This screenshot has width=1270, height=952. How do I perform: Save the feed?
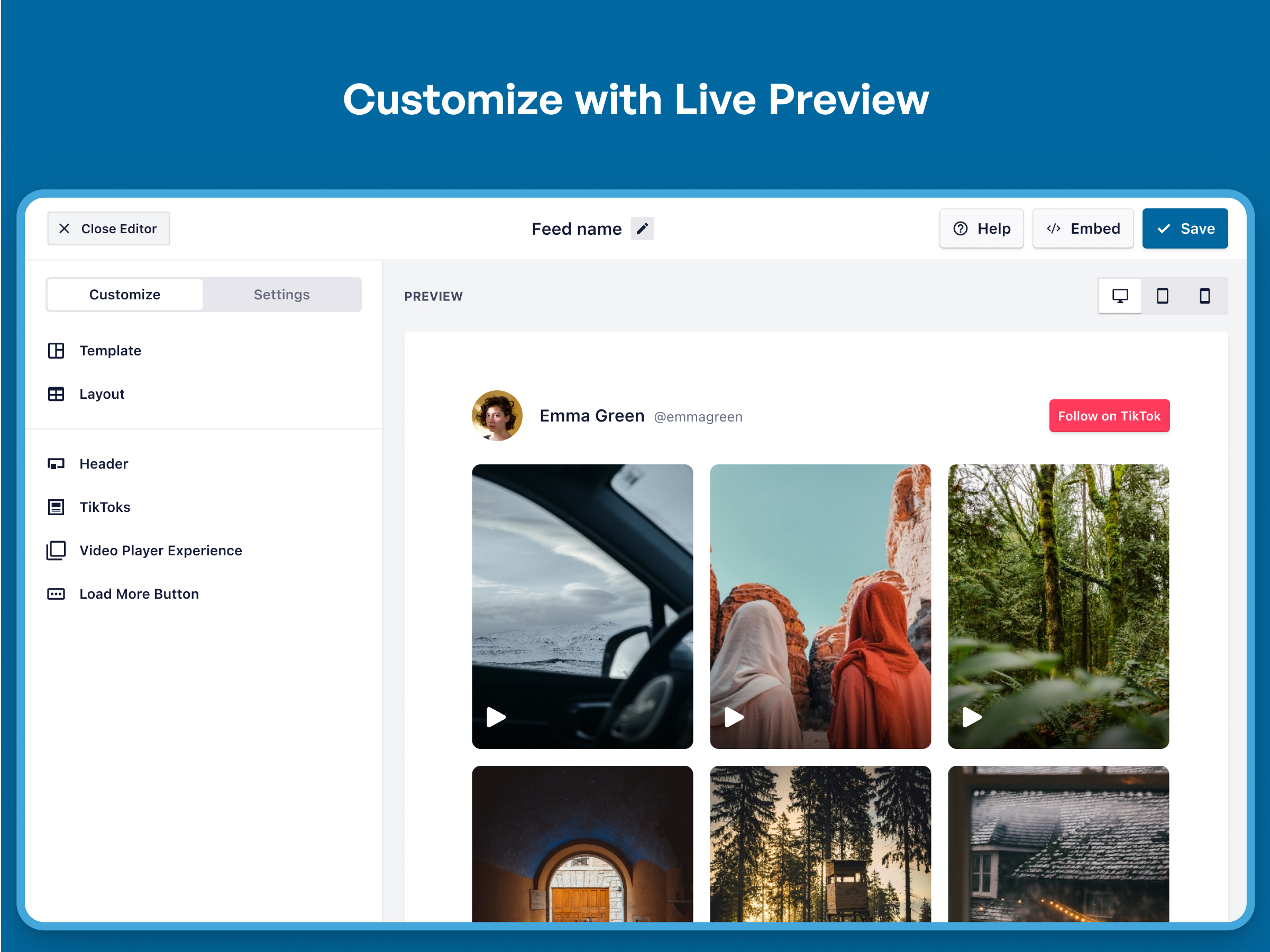point(1184,228)
